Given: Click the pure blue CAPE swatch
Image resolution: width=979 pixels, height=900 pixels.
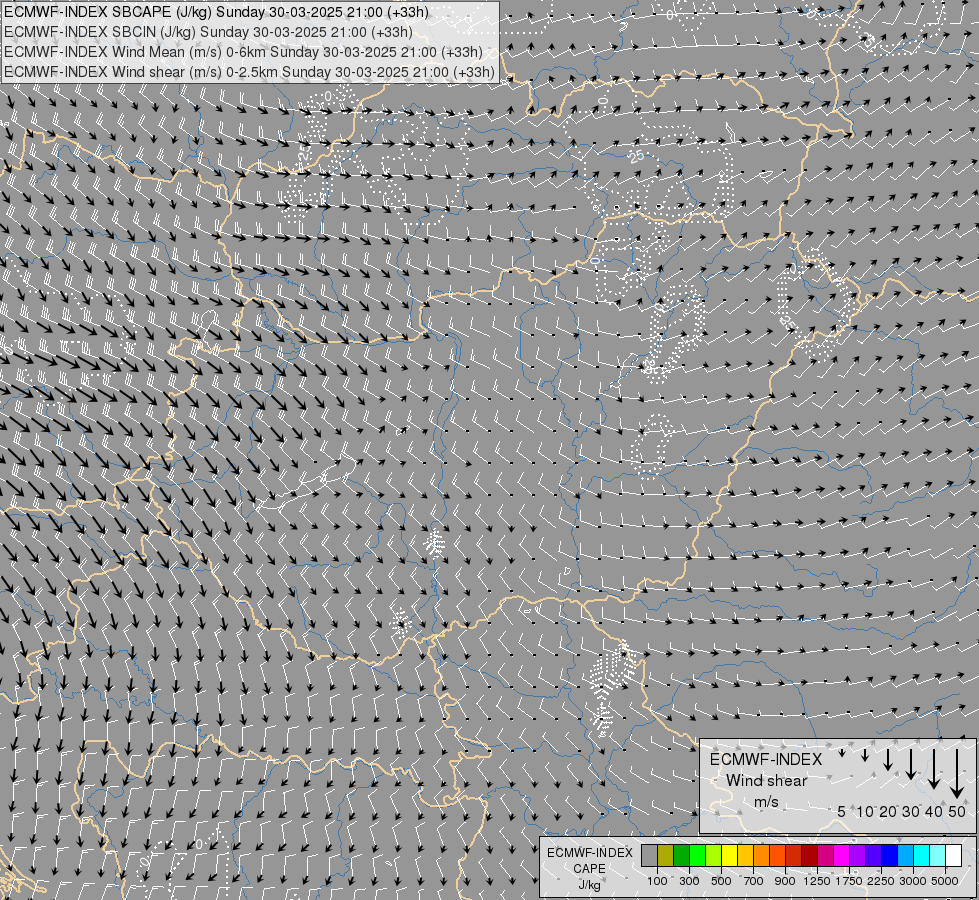Looking at the screenshot, I should tap(889, 856).
